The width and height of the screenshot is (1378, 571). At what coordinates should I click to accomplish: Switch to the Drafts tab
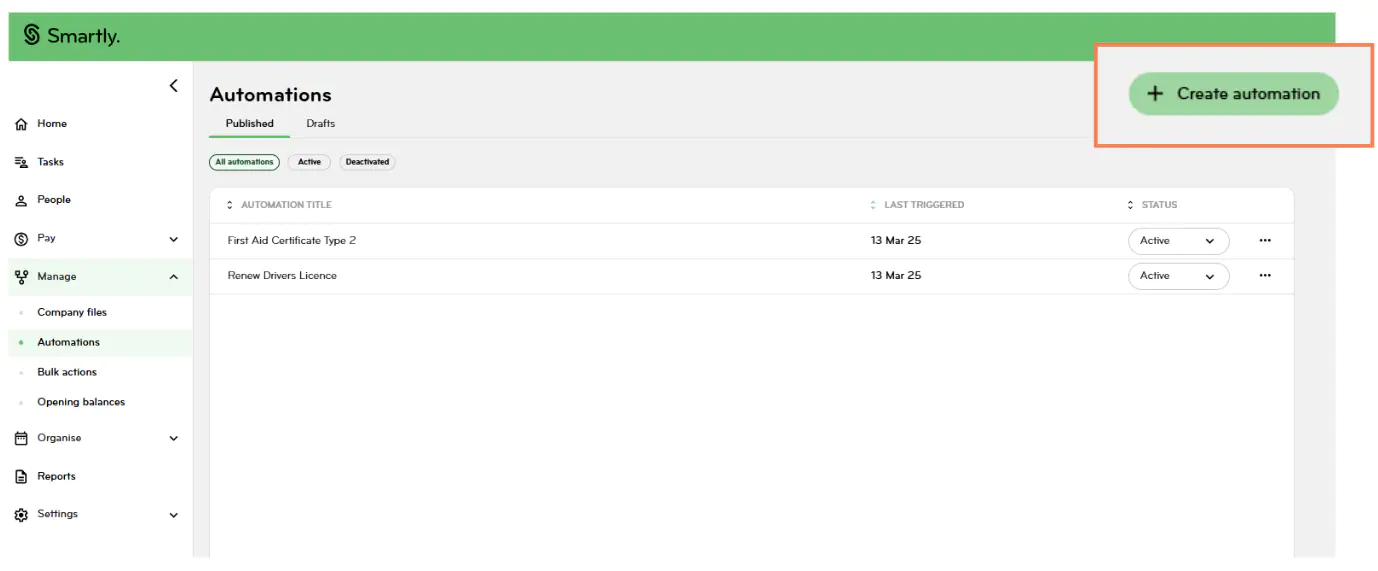(x=320, y=124)
